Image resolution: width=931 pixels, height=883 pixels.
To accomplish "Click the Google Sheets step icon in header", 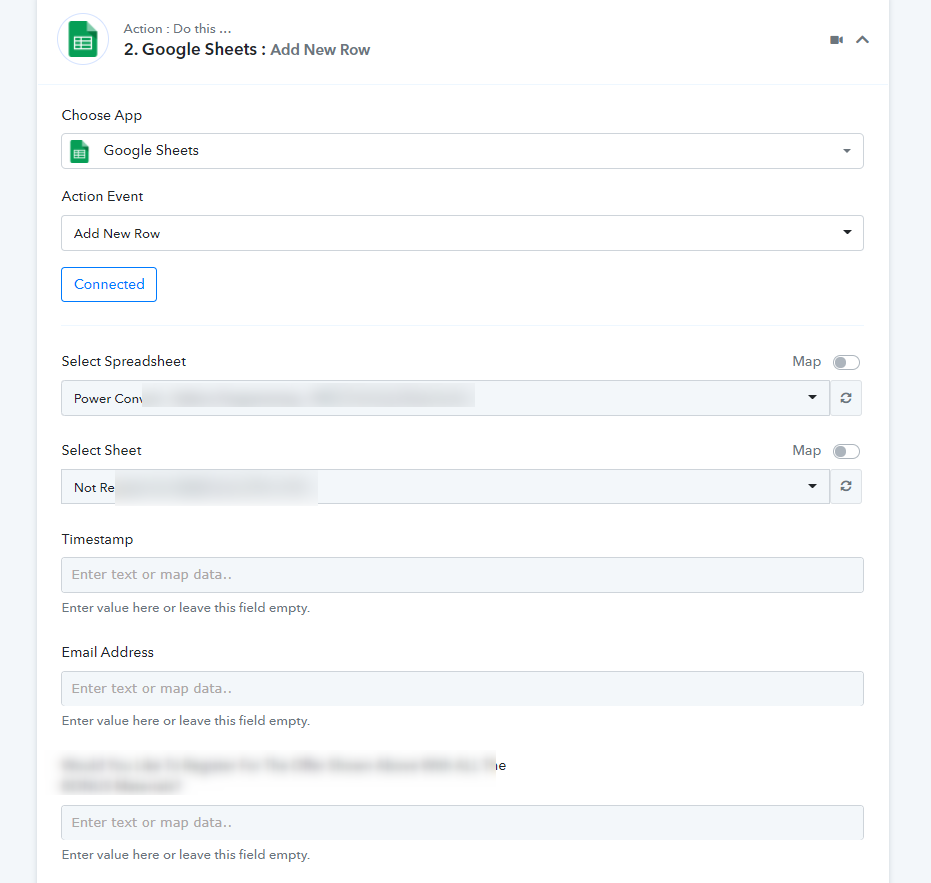I will pyautogui.click(x=83, y=39).
